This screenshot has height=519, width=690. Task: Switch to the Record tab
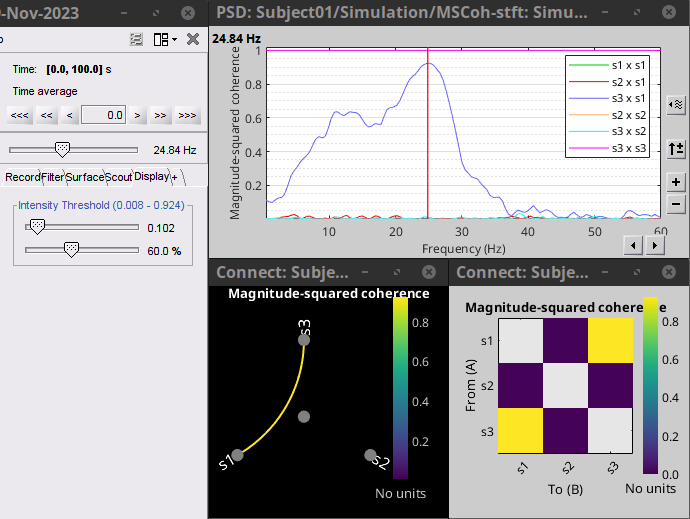[x=22, y=177]
